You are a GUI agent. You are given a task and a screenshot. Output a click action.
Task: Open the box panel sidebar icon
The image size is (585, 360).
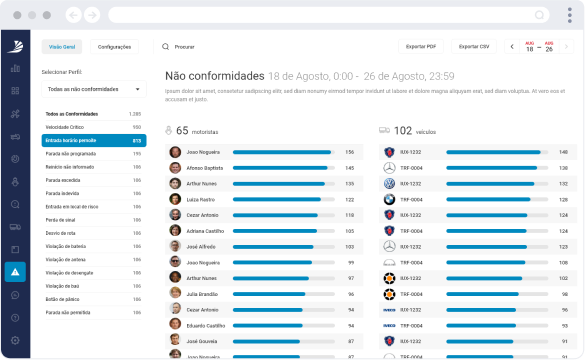[15, 250]
